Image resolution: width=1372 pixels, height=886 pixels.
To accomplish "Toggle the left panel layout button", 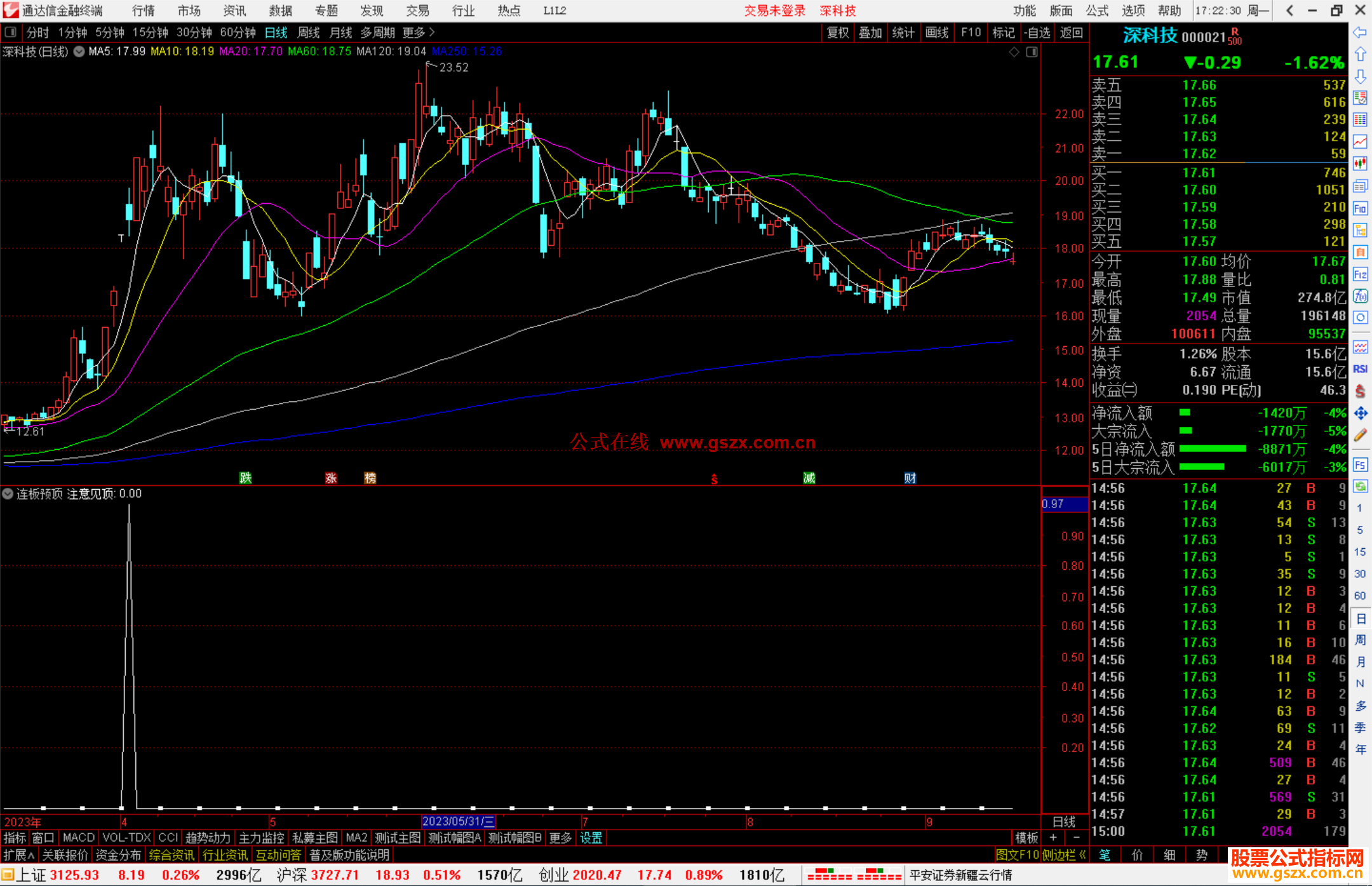I will click(x=11, y=32).
